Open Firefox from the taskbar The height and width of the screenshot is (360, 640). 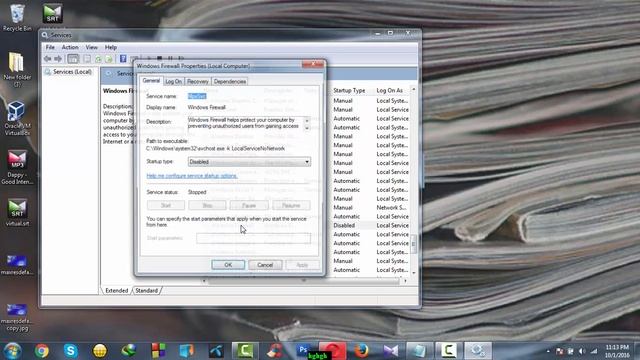[362, 351]
